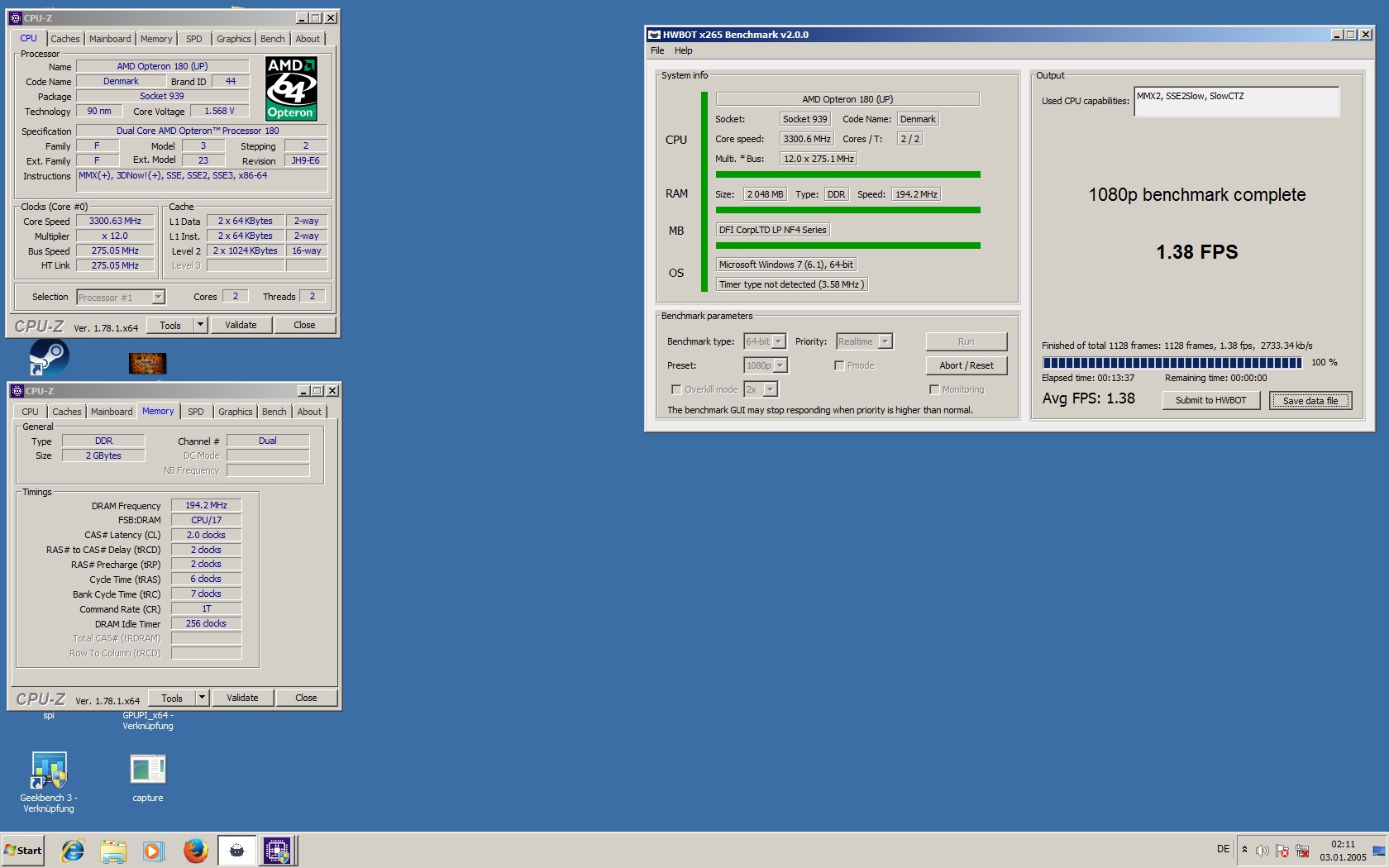Click green bar under RAM info
Image resolution: width=1389 pixels, height=868 pixels.
pyautogui.click(x=848, y=210)
